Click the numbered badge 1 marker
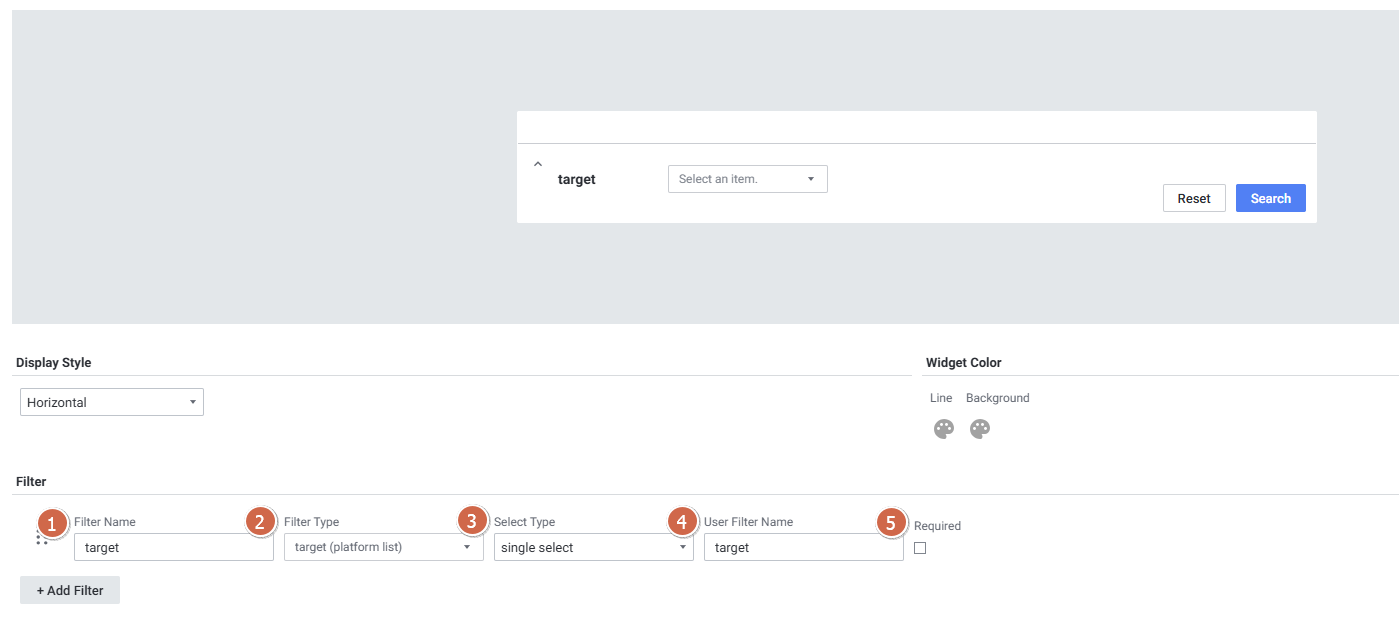Screen dimensions: 1399x628 click(52, 522)
